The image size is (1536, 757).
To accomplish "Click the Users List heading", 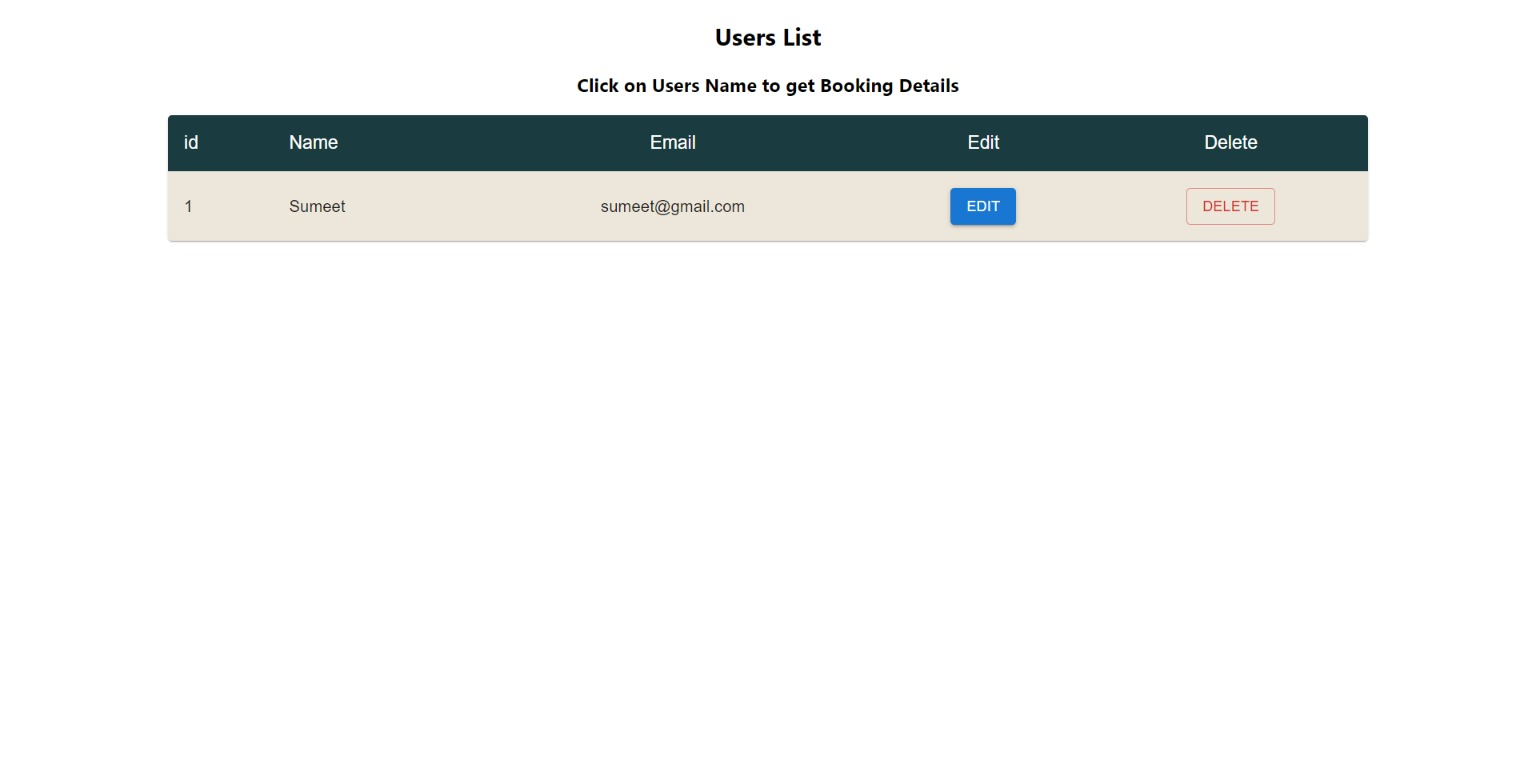I will (768, 37).
